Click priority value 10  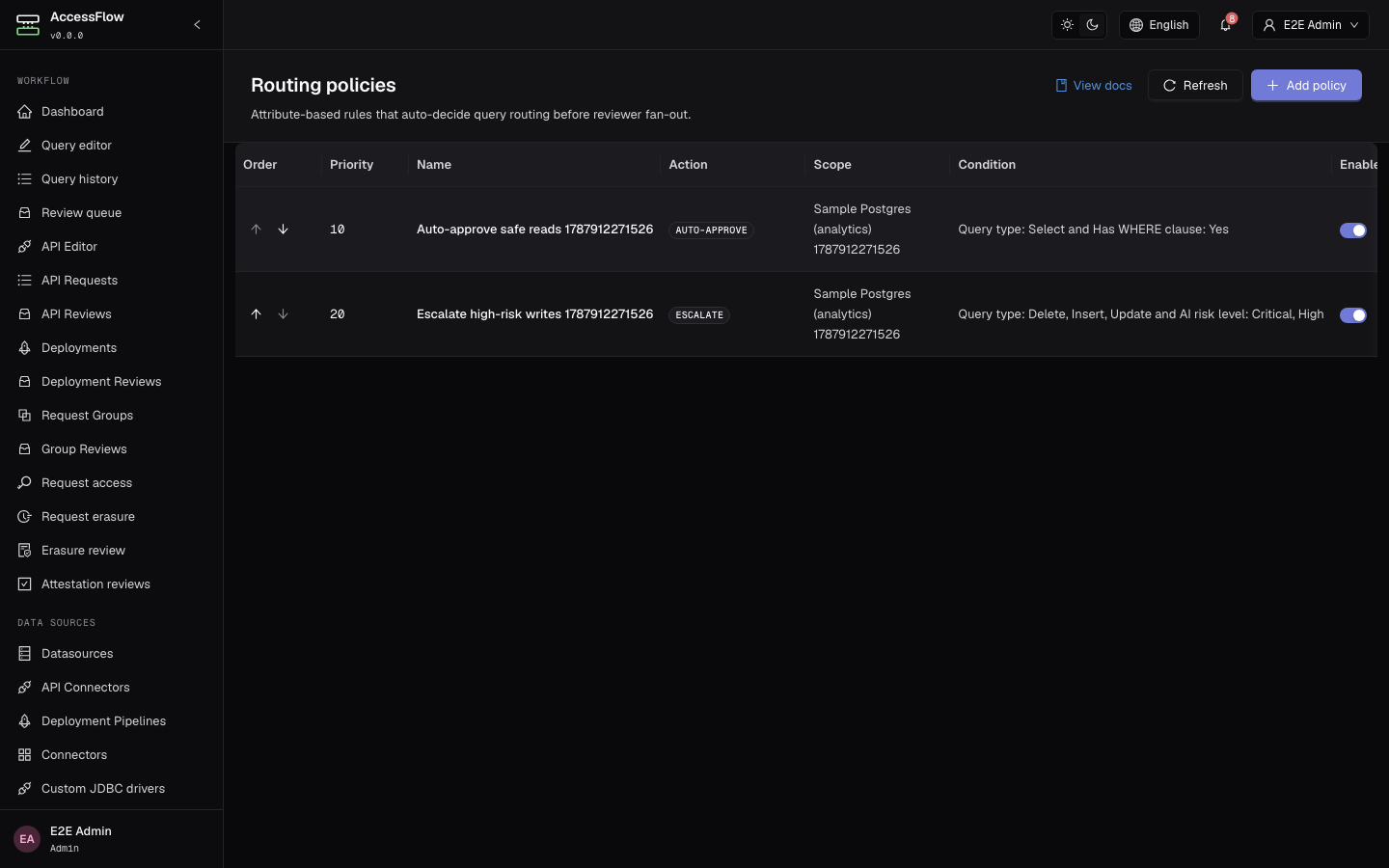[x=338, y=230]
